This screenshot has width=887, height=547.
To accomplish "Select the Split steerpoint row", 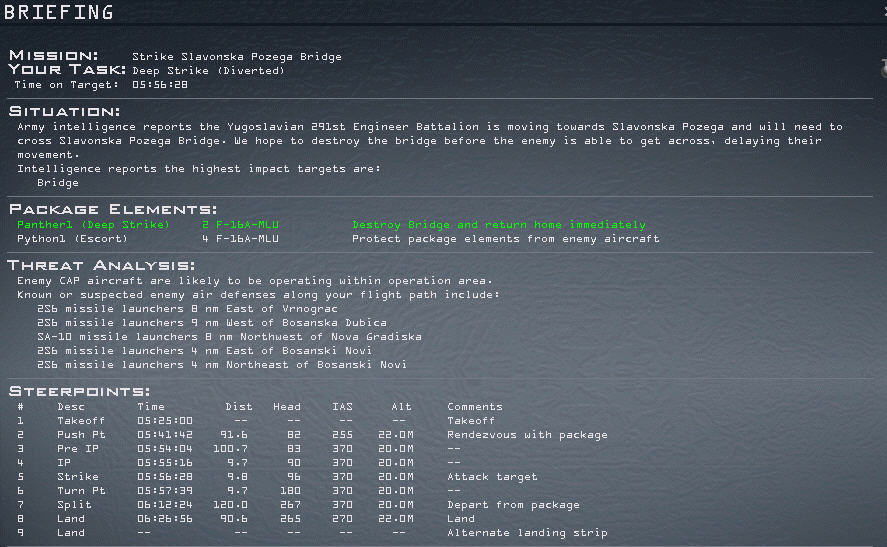I will [x=71, y=505].
